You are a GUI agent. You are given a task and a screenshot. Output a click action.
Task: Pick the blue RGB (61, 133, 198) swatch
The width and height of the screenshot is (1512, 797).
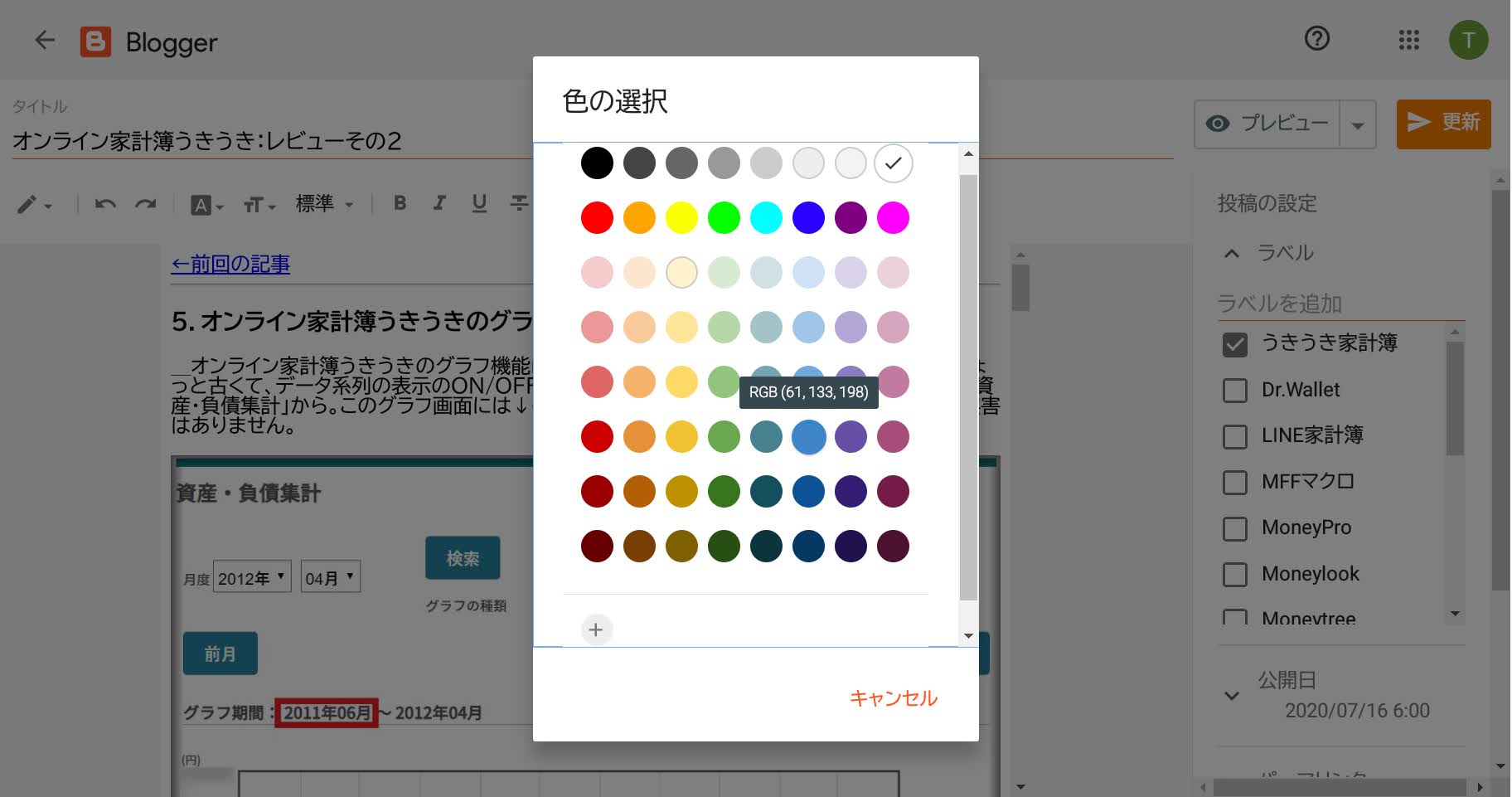[808, 437]
